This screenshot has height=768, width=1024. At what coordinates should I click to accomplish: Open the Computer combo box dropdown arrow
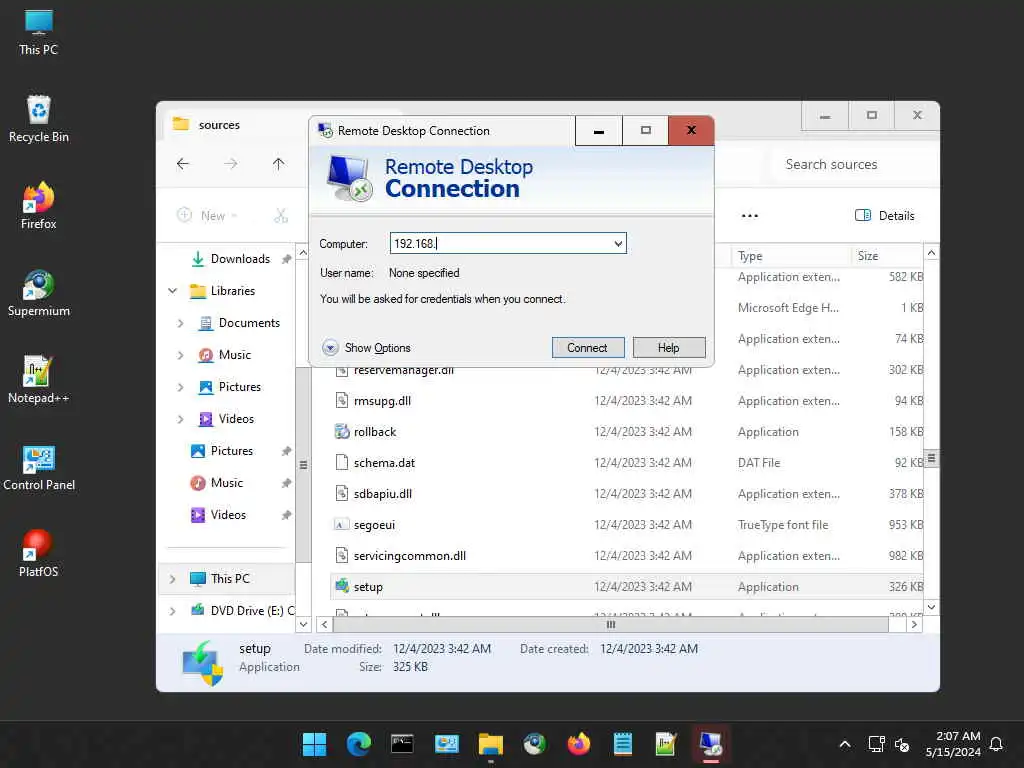tap(618, 244)
